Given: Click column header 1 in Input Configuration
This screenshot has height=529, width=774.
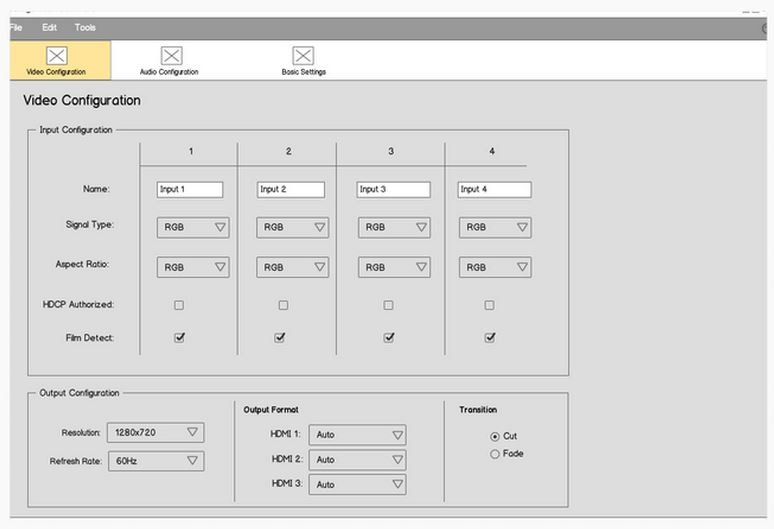Looking at the screenshot, I should [191, 151].
